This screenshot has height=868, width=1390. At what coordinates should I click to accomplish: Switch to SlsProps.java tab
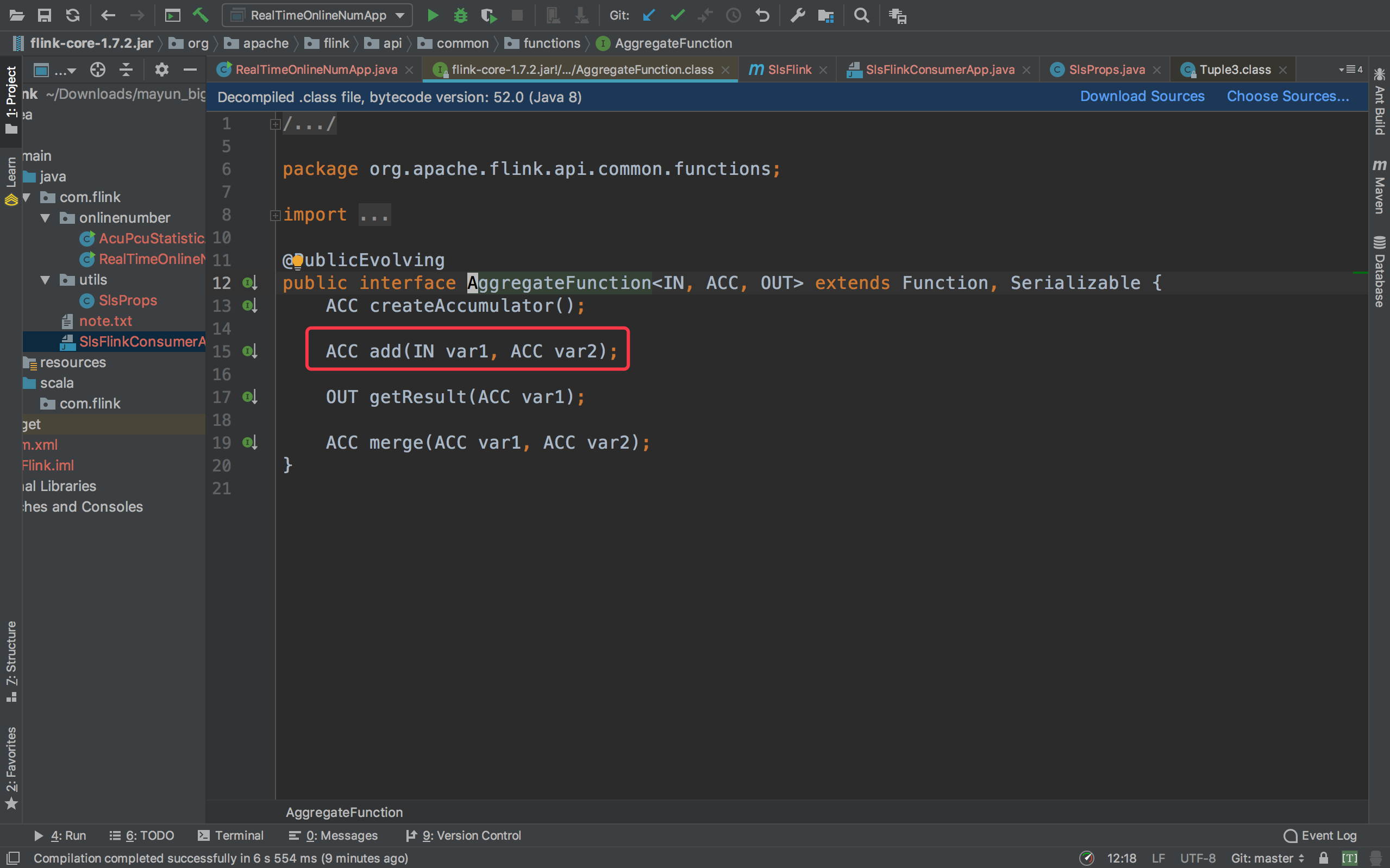coord(1106,70)
